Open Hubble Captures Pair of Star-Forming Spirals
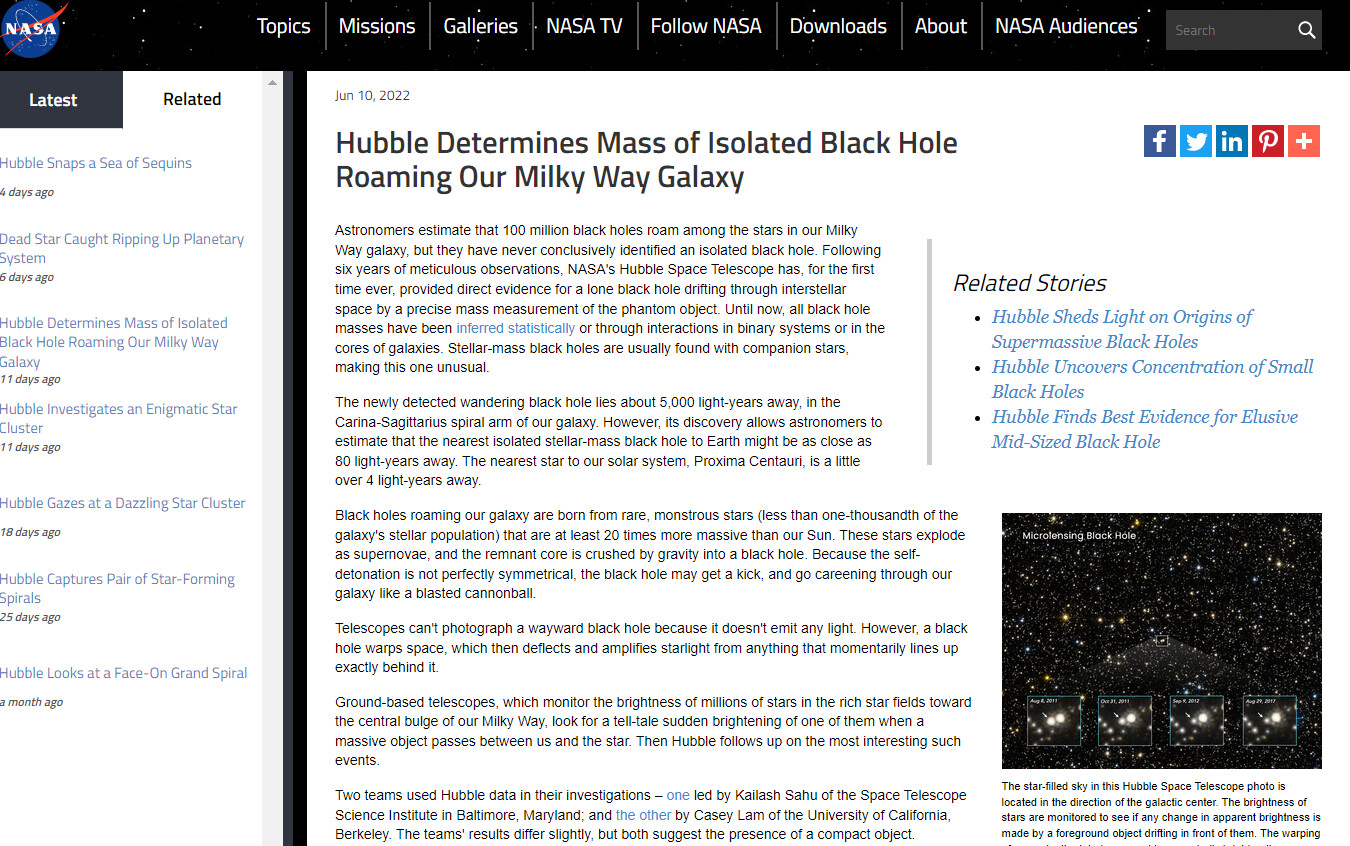1350x846 pixels. [x=117, y=588]
